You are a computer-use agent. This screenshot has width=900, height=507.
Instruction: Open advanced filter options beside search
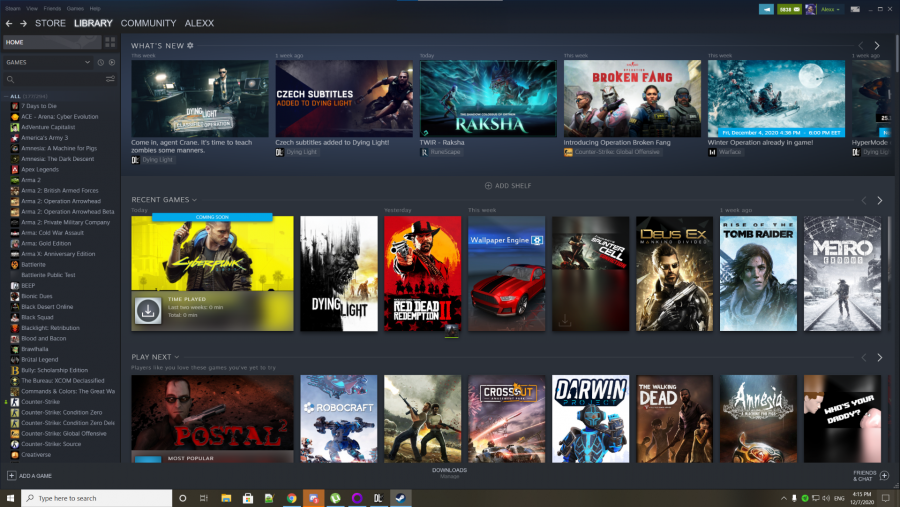tap(110, 79)
